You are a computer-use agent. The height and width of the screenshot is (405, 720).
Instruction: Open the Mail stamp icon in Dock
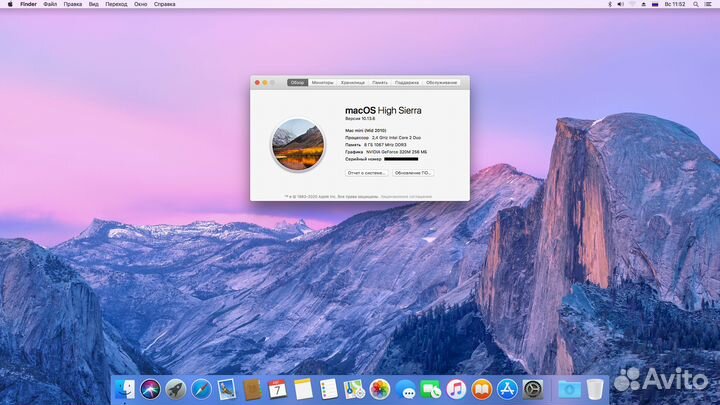pyautogui.click(x=227, y=389)
